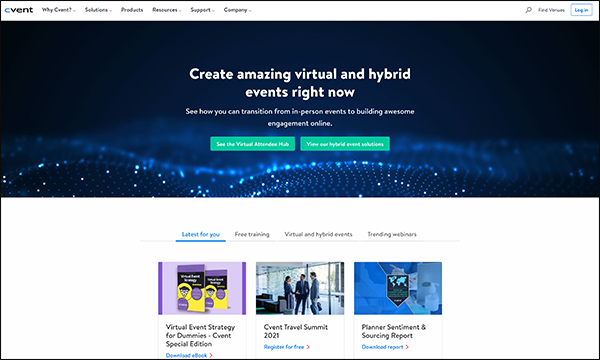Click arrow icon next to Download eBook

tap(211, 355)
